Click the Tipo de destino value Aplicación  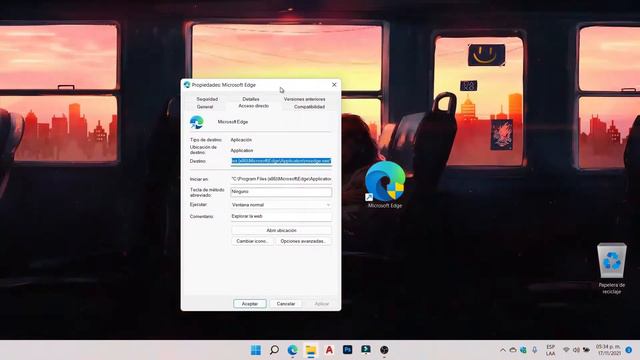241,140
